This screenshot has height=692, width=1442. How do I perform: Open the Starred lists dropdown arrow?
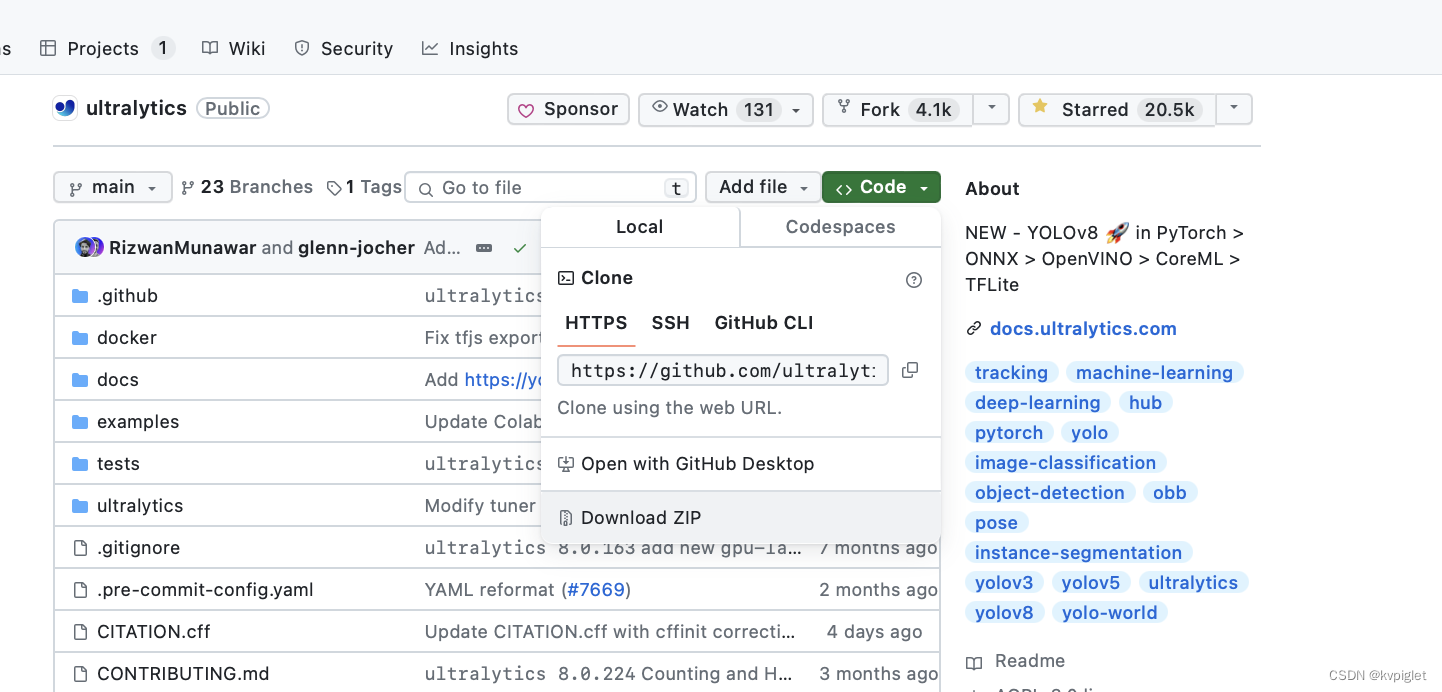1234,109
